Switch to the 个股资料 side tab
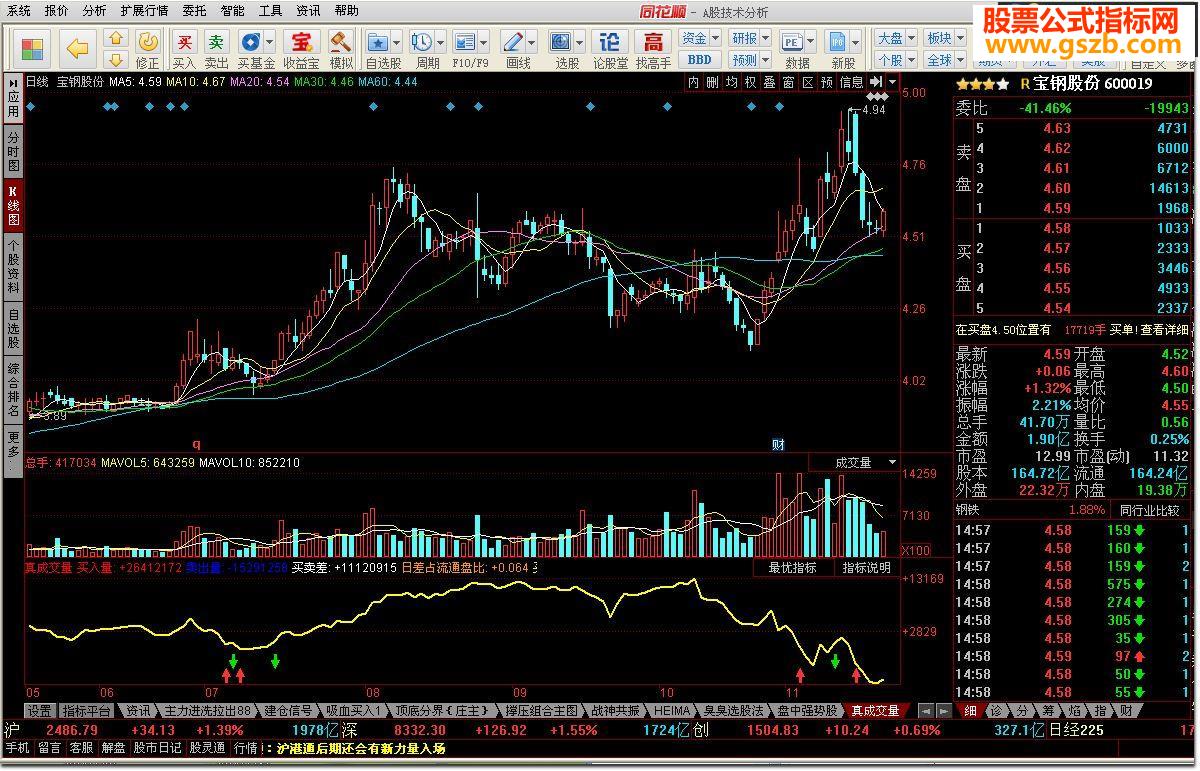 click(14, 266)
